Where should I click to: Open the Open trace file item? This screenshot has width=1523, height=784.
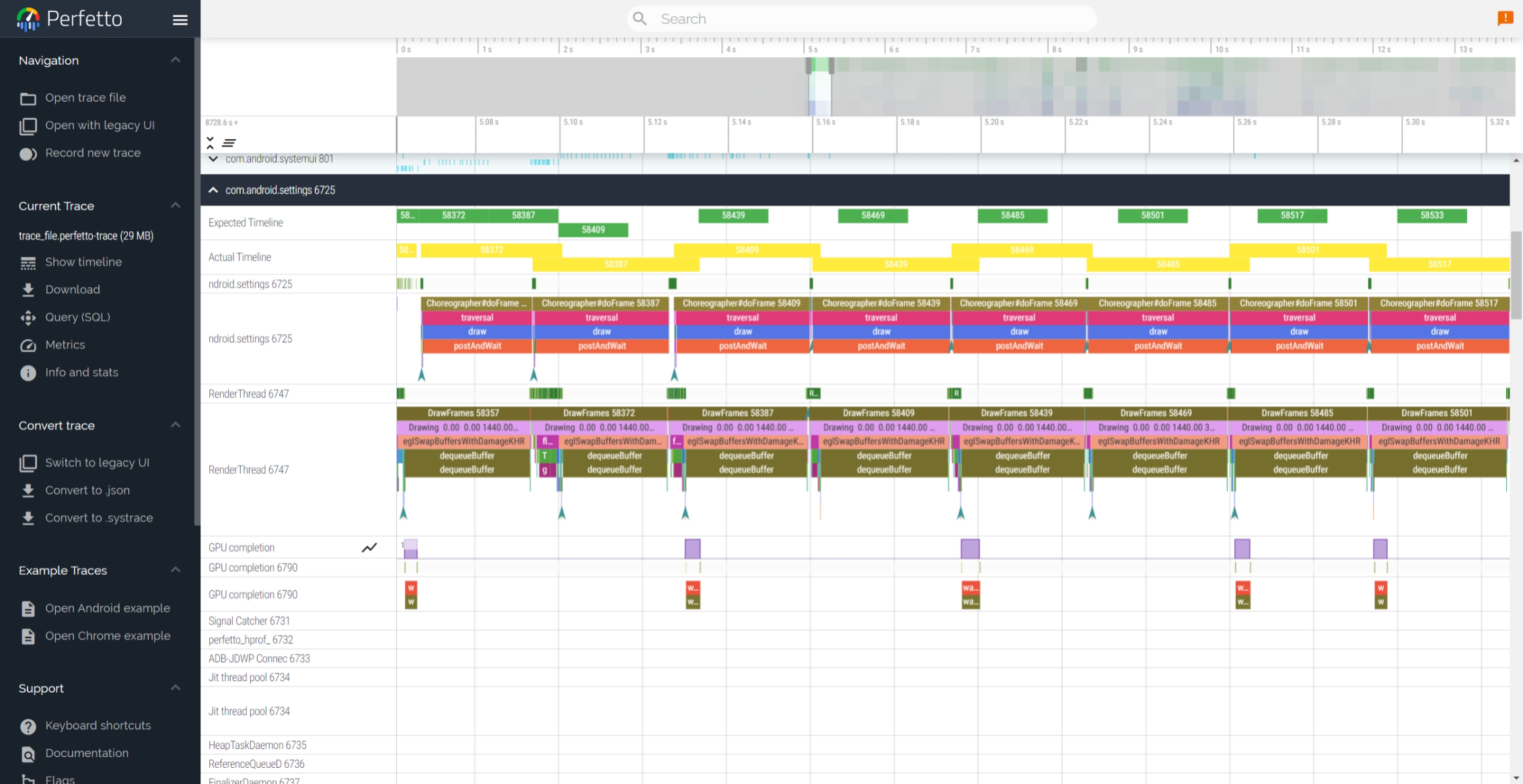[x=85, y=97]
